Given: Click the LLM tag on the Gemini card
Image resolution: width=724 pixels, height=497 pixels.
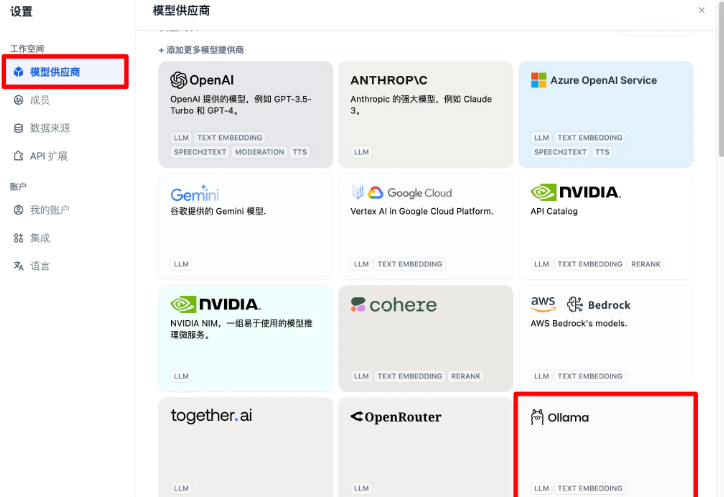Looking at the screenshot, I should [181, 264].
